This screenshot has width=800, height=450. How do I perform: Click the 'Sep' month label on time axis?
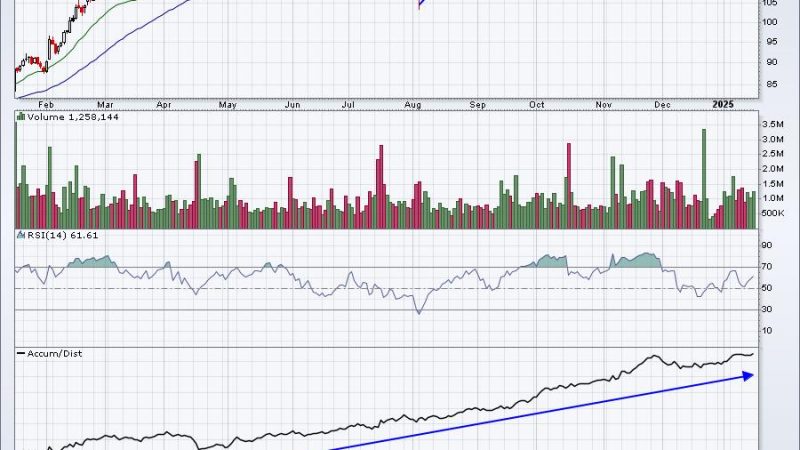pos(478,105)
